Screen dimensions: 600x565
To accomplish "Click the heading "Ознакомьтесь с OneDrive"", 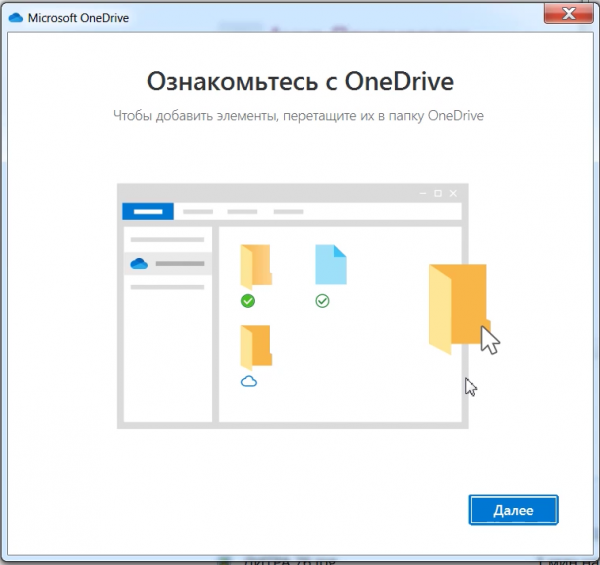I will [x=299, y=80].
